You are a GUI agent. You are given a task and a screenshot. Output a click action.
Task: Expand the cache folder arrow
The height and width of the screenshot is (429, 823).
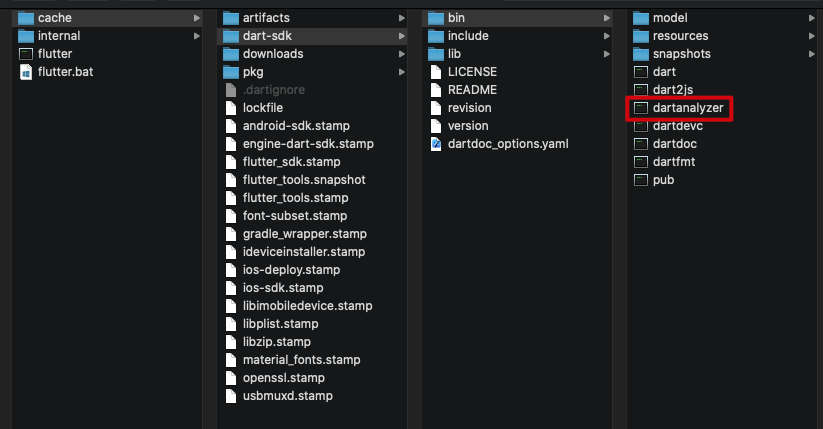[x=197, y=18]
